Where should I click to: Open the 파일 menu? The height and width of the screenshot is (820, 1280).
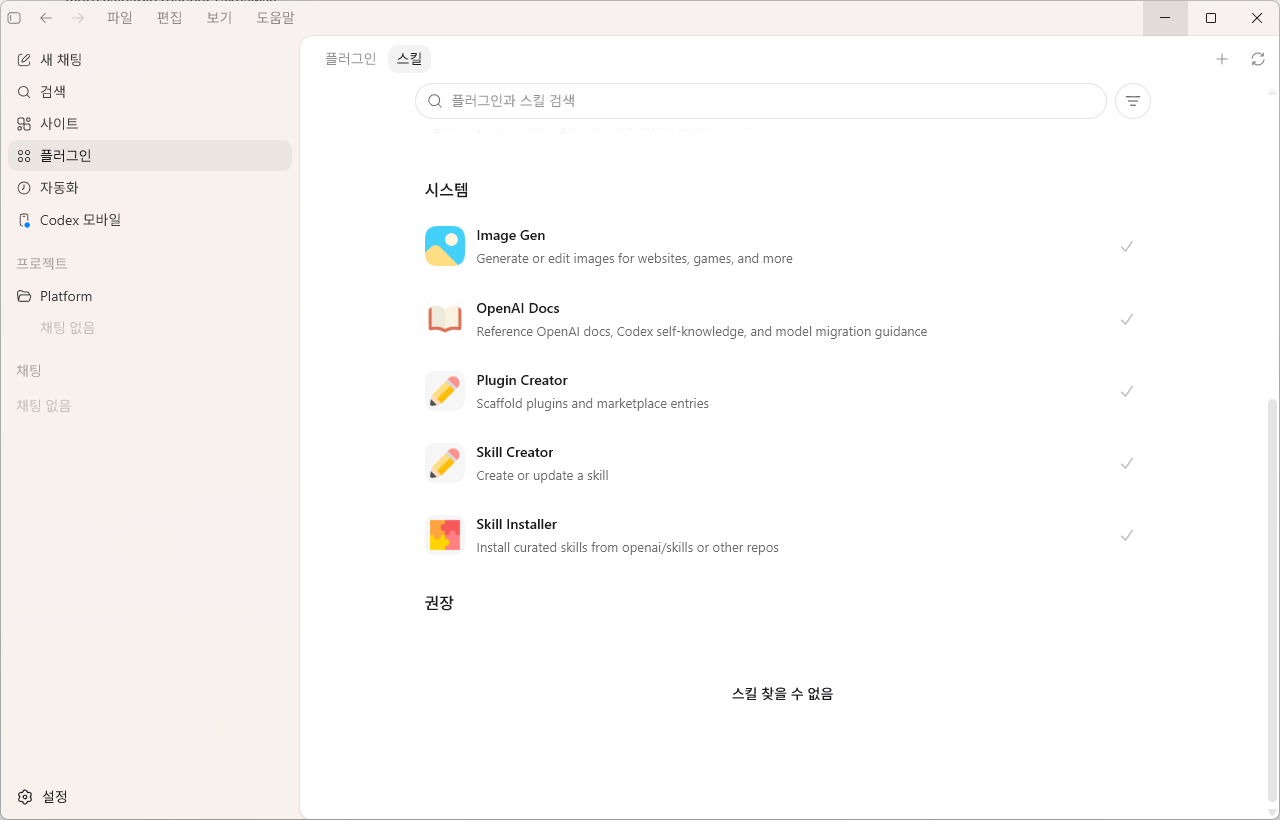(x=120, y=18)
